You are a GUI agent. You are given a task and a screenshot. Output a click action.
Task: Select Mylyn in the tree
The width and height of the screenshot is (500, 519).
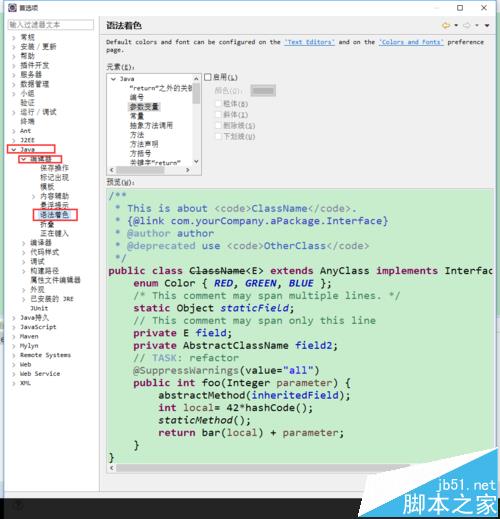(x=29, y=346)
